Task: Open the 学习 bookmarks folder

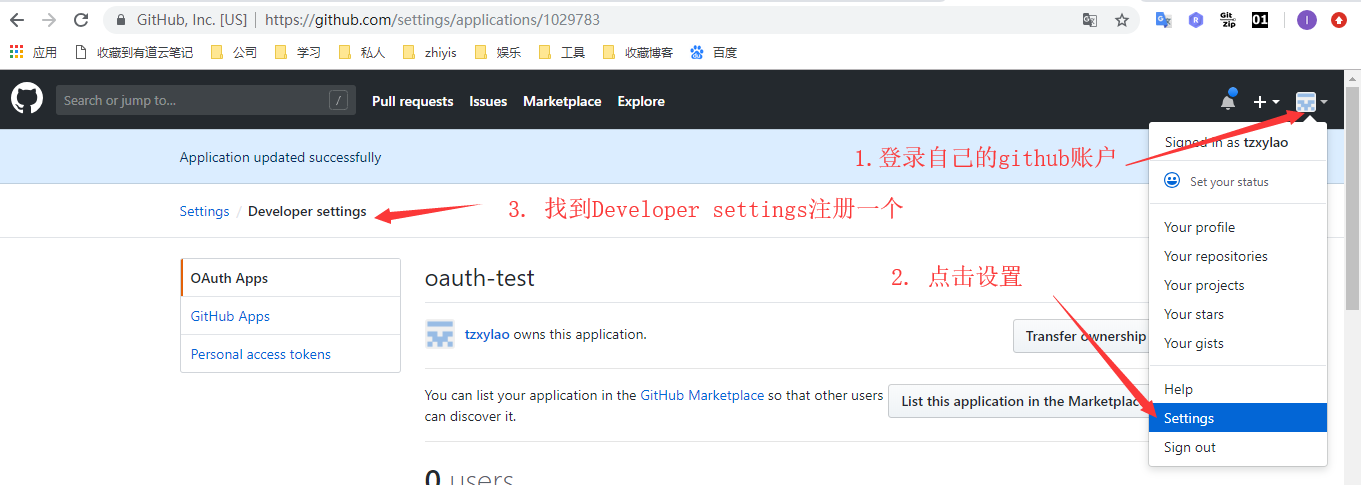Action: (298, 52)
